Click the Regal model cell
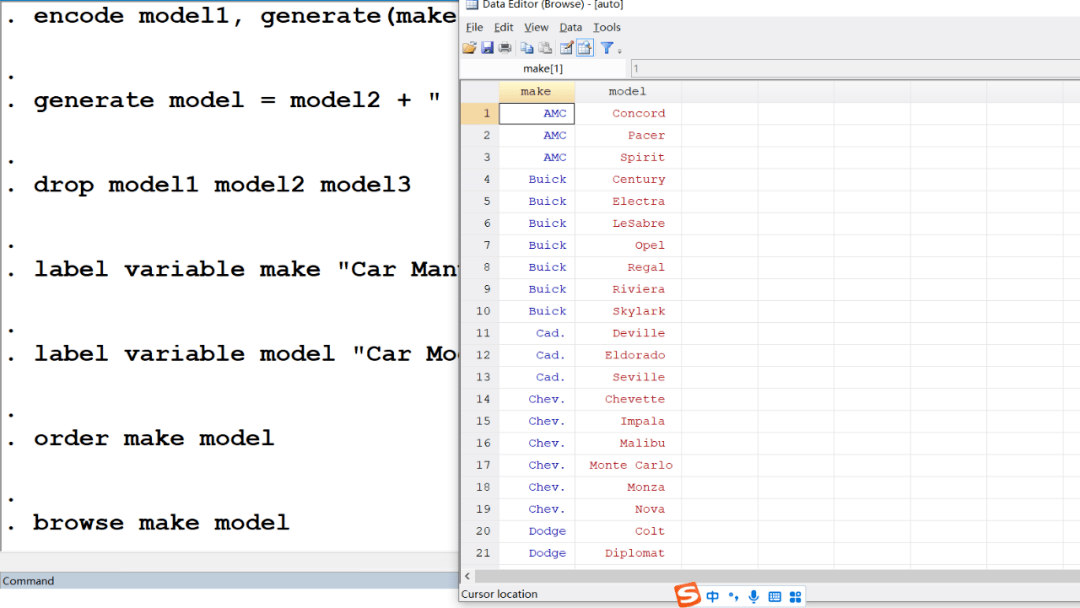Image resolution: width=1080 pixels, height=608 pixels. point(628,267)
